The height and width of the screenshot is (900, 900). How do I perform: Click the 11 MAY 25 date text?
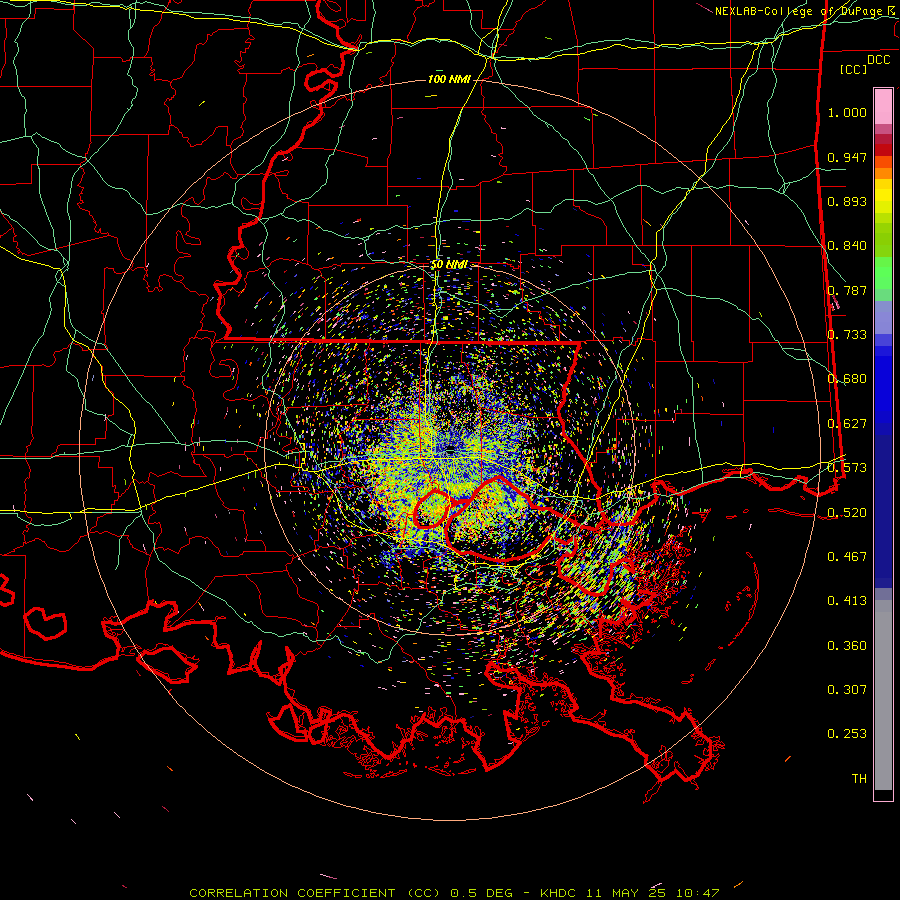click(x=626, y=893)
